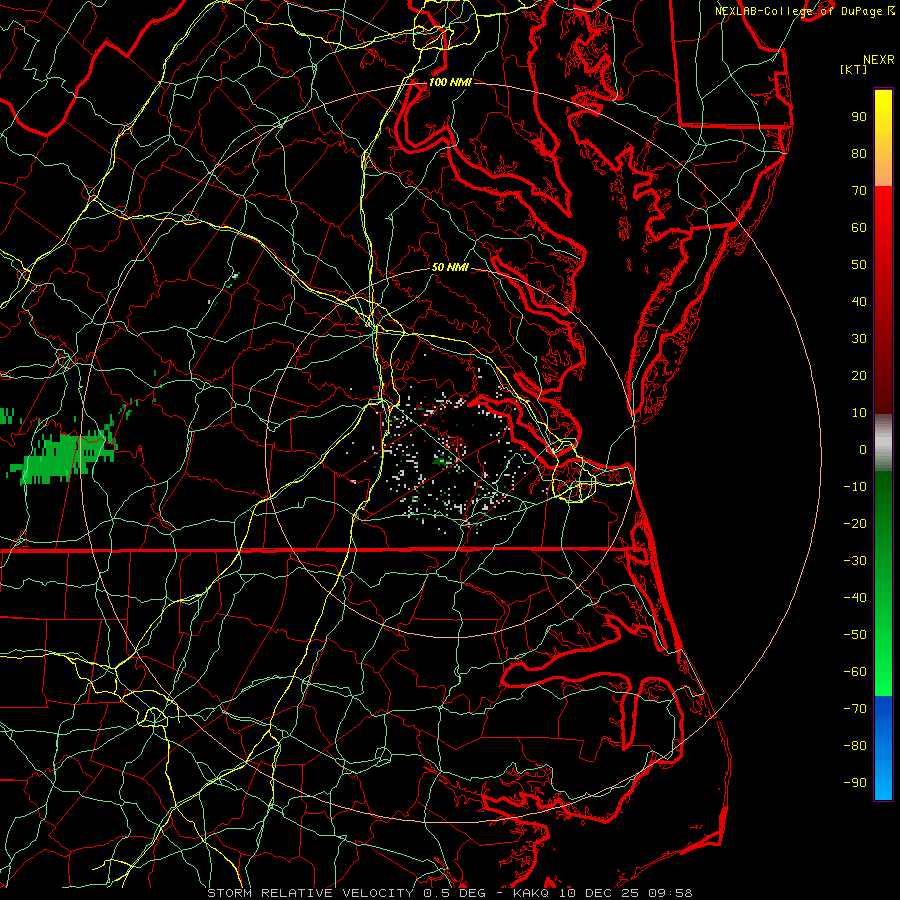900x900 pixels.
Task: Click the NEXR label above the color scale
Action: pyautogui.click(x=879, y=60)
